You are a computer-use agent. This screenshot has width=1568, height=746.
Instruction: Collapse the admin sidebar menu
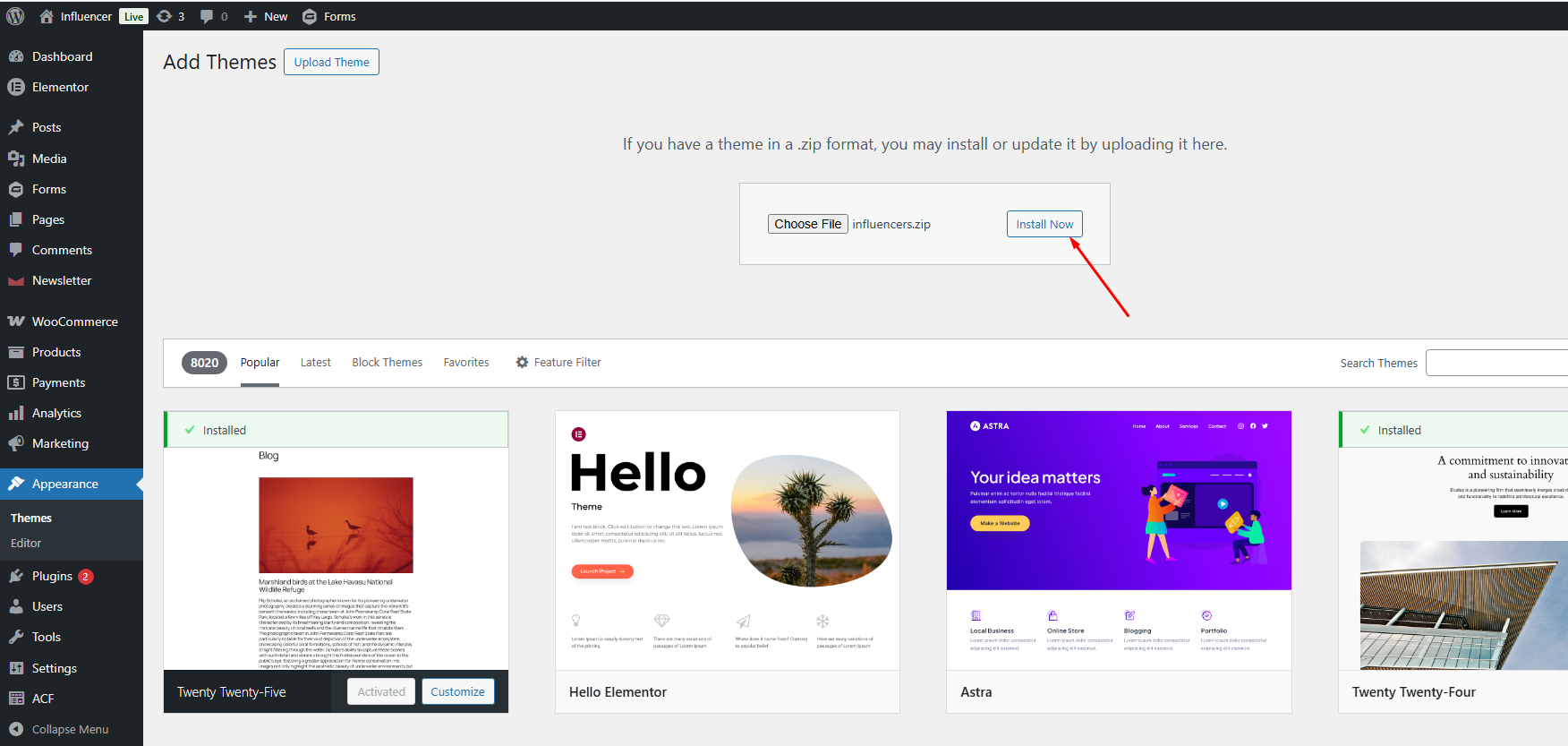(x=69, y=729)
